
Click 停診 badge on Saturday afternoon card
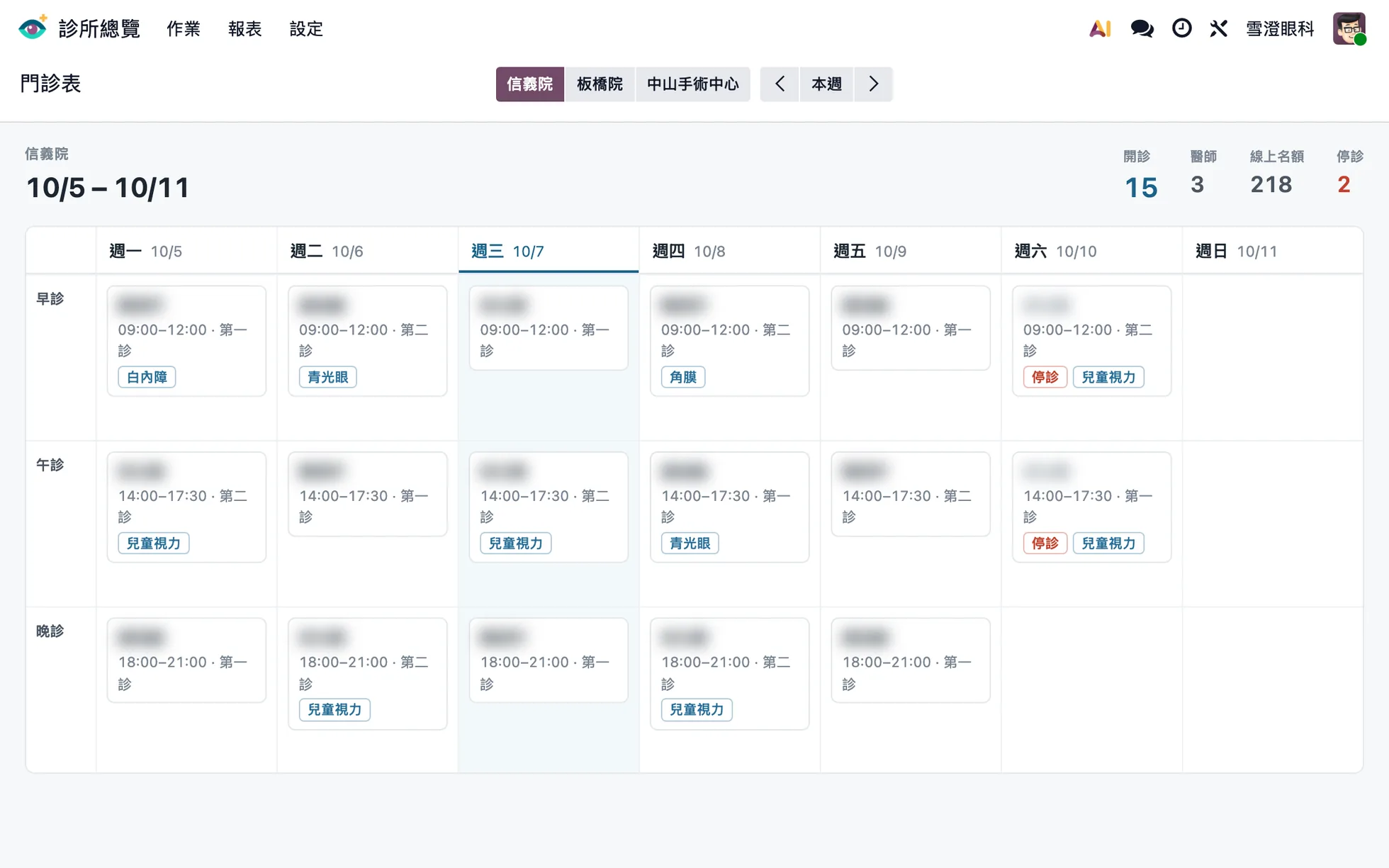1045,543
